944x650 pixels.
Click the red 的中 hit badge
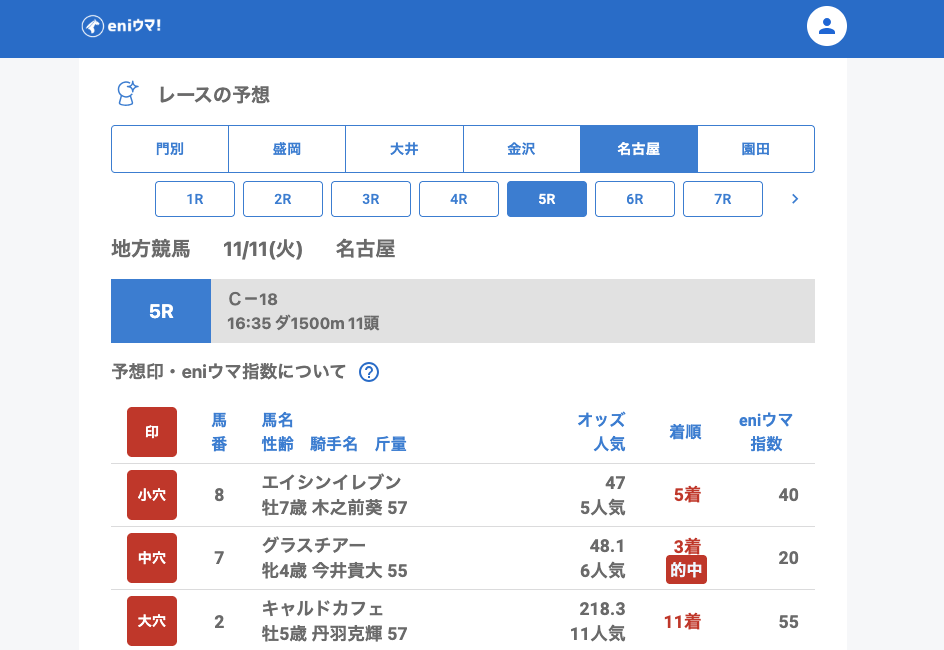click(x=686, y=570)
